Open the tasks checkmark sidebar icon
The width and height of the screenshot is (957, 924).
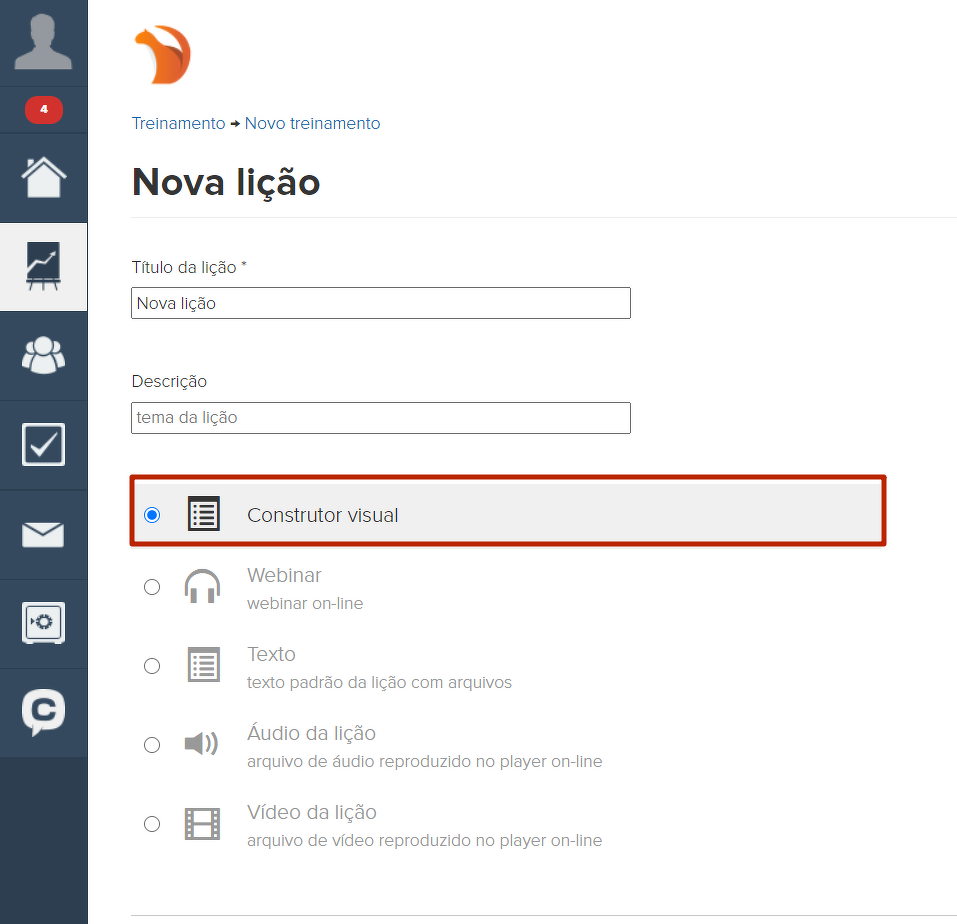pyautogui.click(x=43, y=445)
